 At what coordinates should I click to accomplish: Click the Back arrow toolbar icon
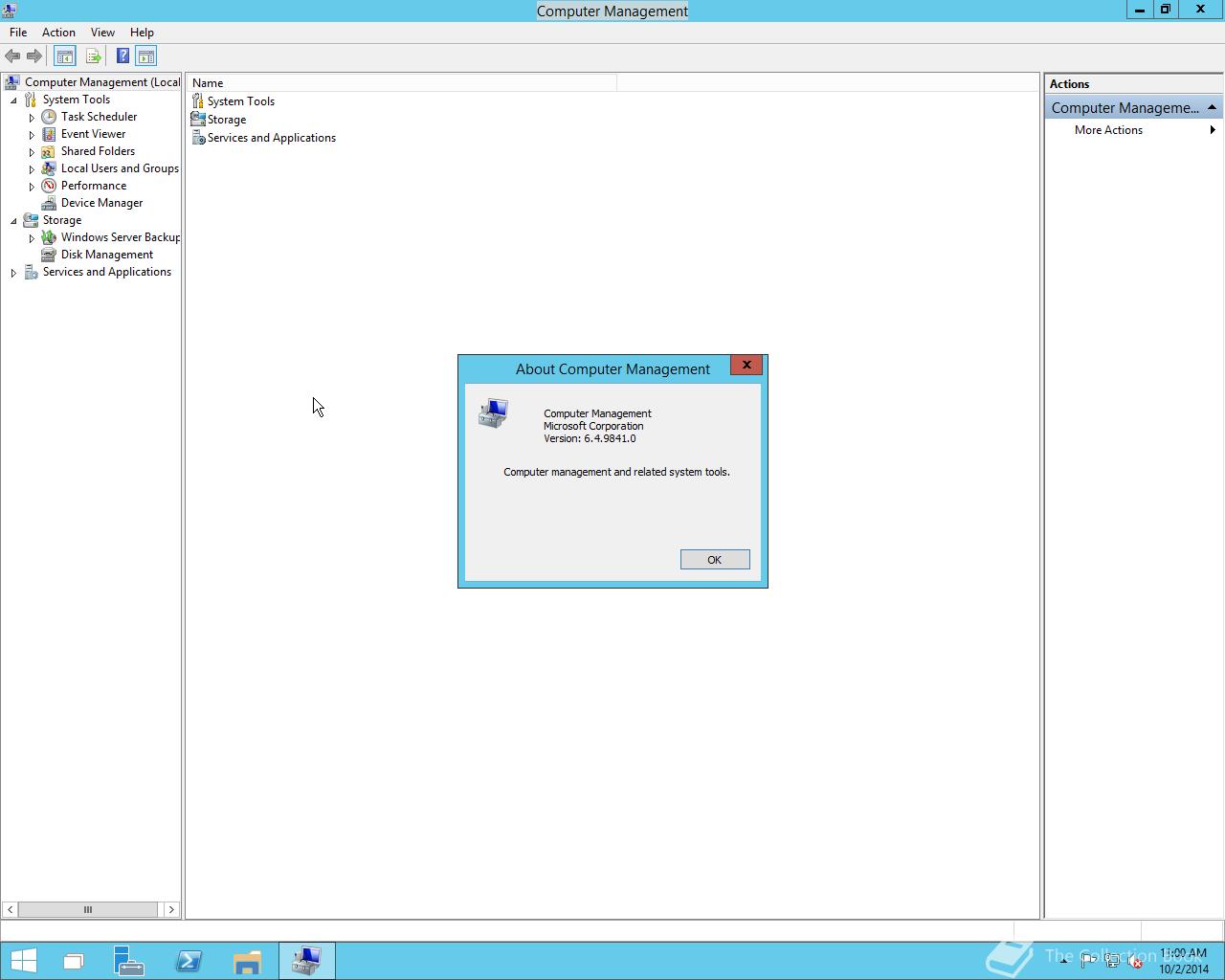point(12,56)
